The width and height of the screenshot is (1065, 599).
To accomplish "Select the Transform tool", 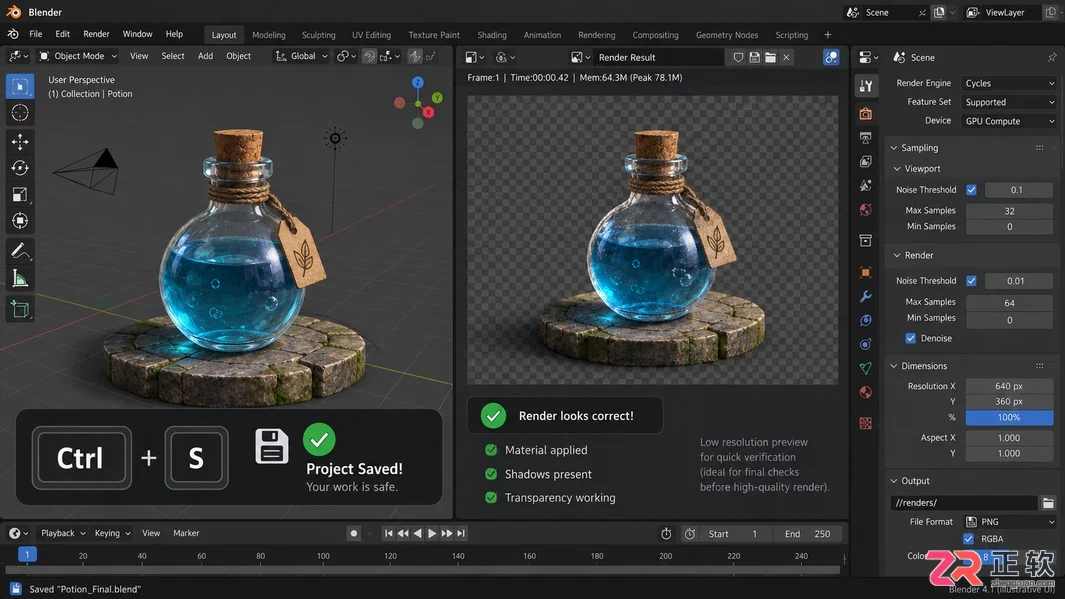I will pyautogui.click(x=20, y=221).
